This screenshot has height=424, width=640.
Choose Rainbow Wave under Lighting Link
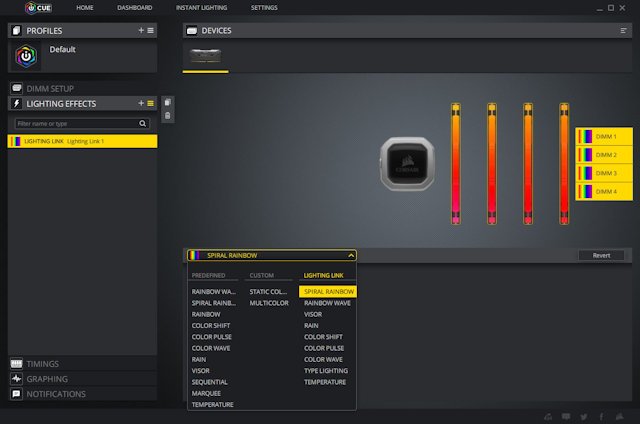(x=327, y=303)
